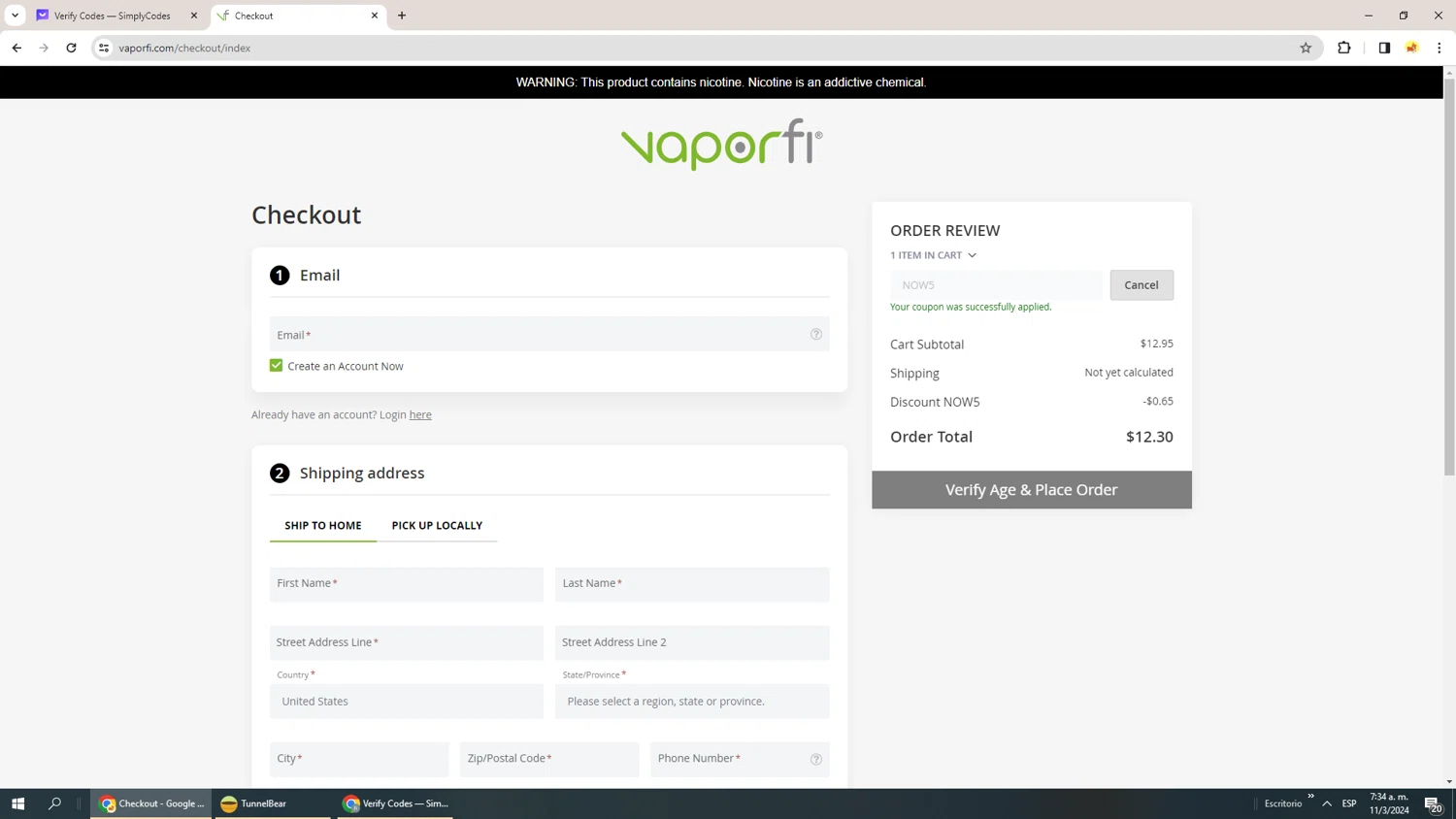
Task: Open the taskbar clock and date
Action: (x=1389, y=803)
